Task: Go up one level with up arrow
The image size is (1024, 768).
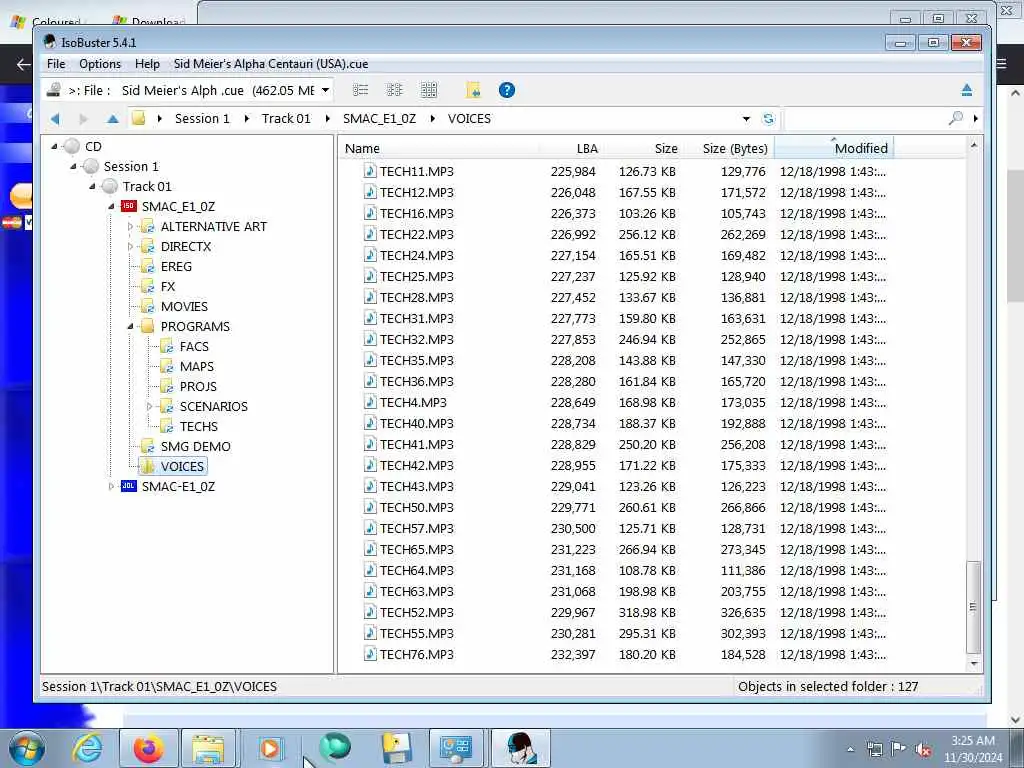Action: pyautogui.click(x=113, y=119)
